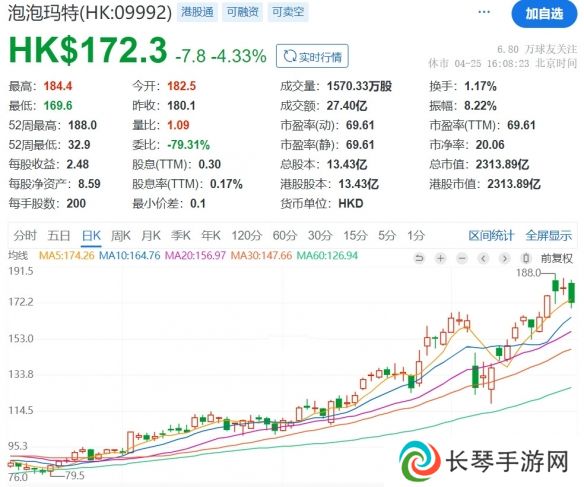Click the 振幅 value 8.22%

pos(480,105)
